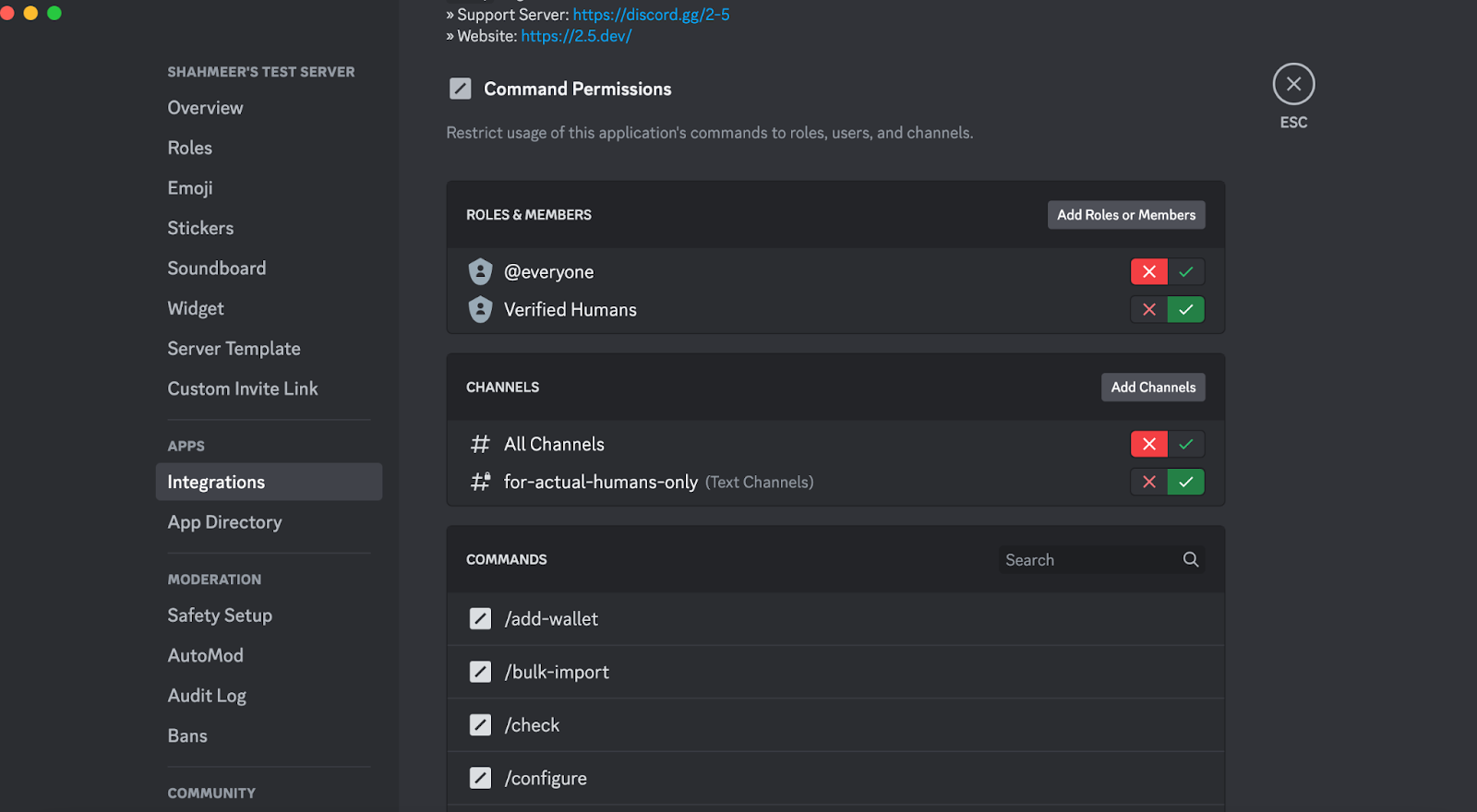Open the discord.gg/2-5 support server link
The height and width of the screenshot is (812, 1477).
tap(651, 15)
